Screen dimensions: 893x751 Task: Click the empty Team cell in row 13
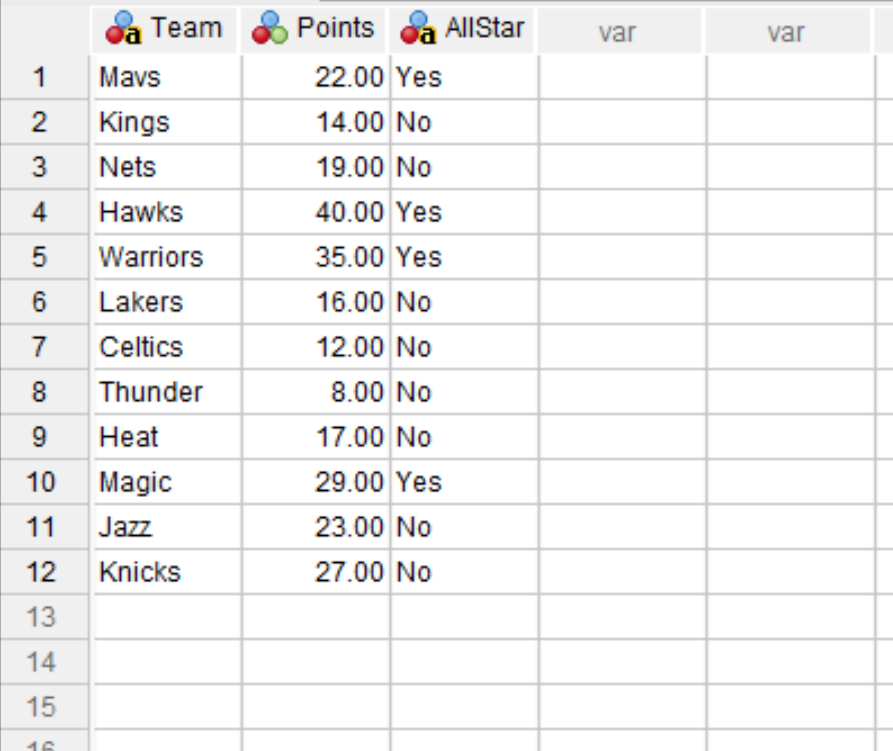click(167, 617)
